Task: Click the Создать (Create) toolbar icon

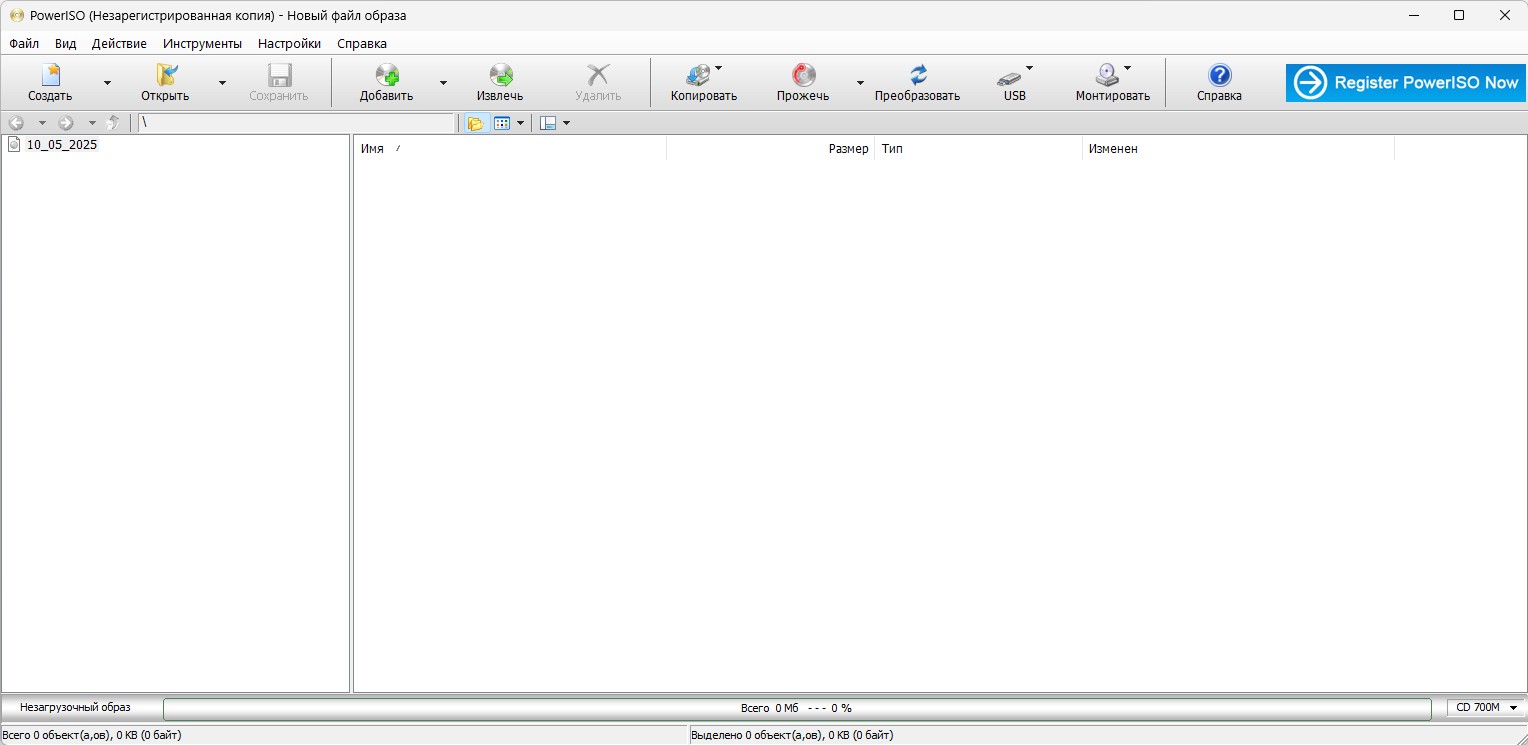Action: coord(50,75)
